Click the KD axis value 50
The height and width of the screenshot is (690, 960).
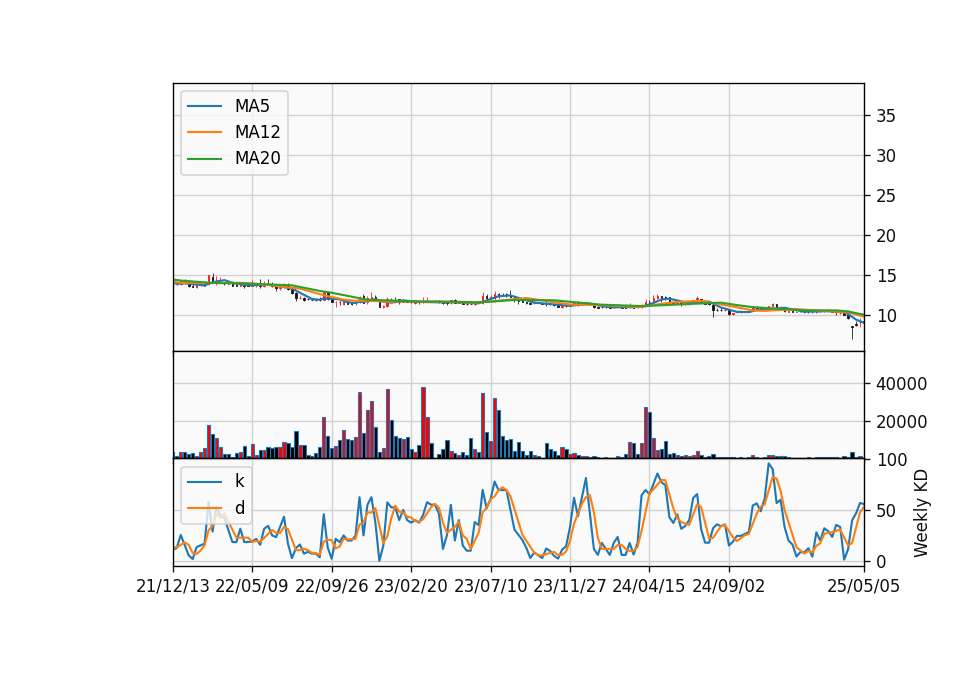coord(885,511)
